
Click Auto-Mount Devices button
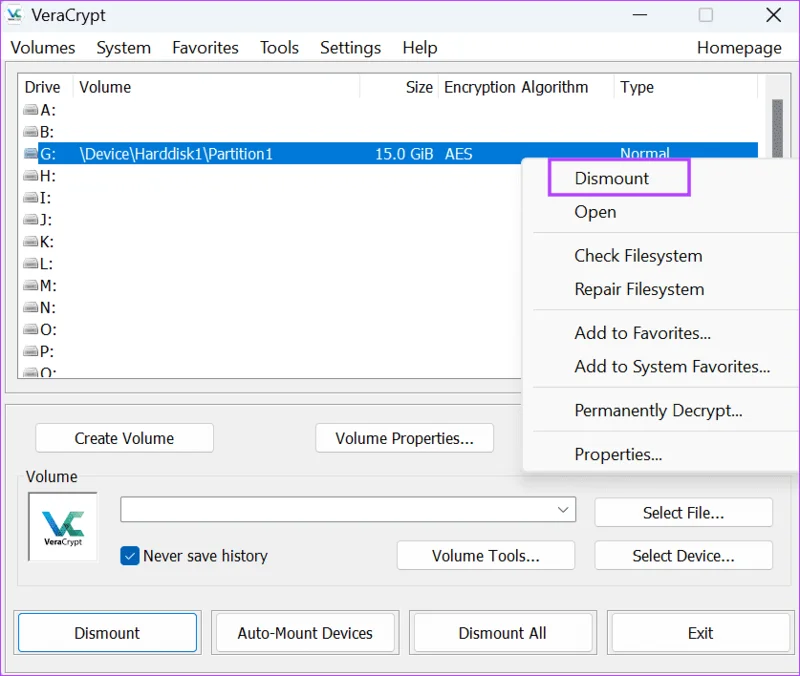[305, 633]
